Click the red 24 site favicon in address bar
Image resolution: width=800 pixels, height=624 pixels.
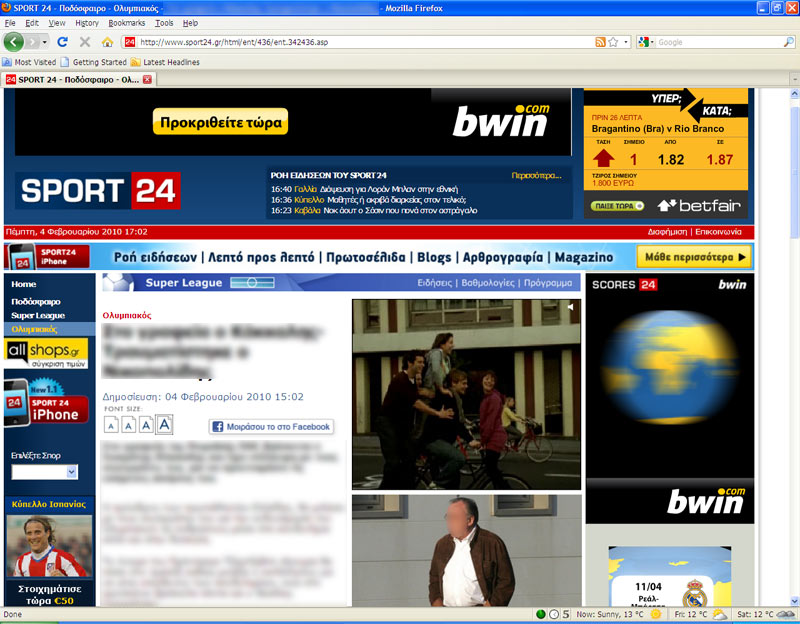(x=130, y=42)
